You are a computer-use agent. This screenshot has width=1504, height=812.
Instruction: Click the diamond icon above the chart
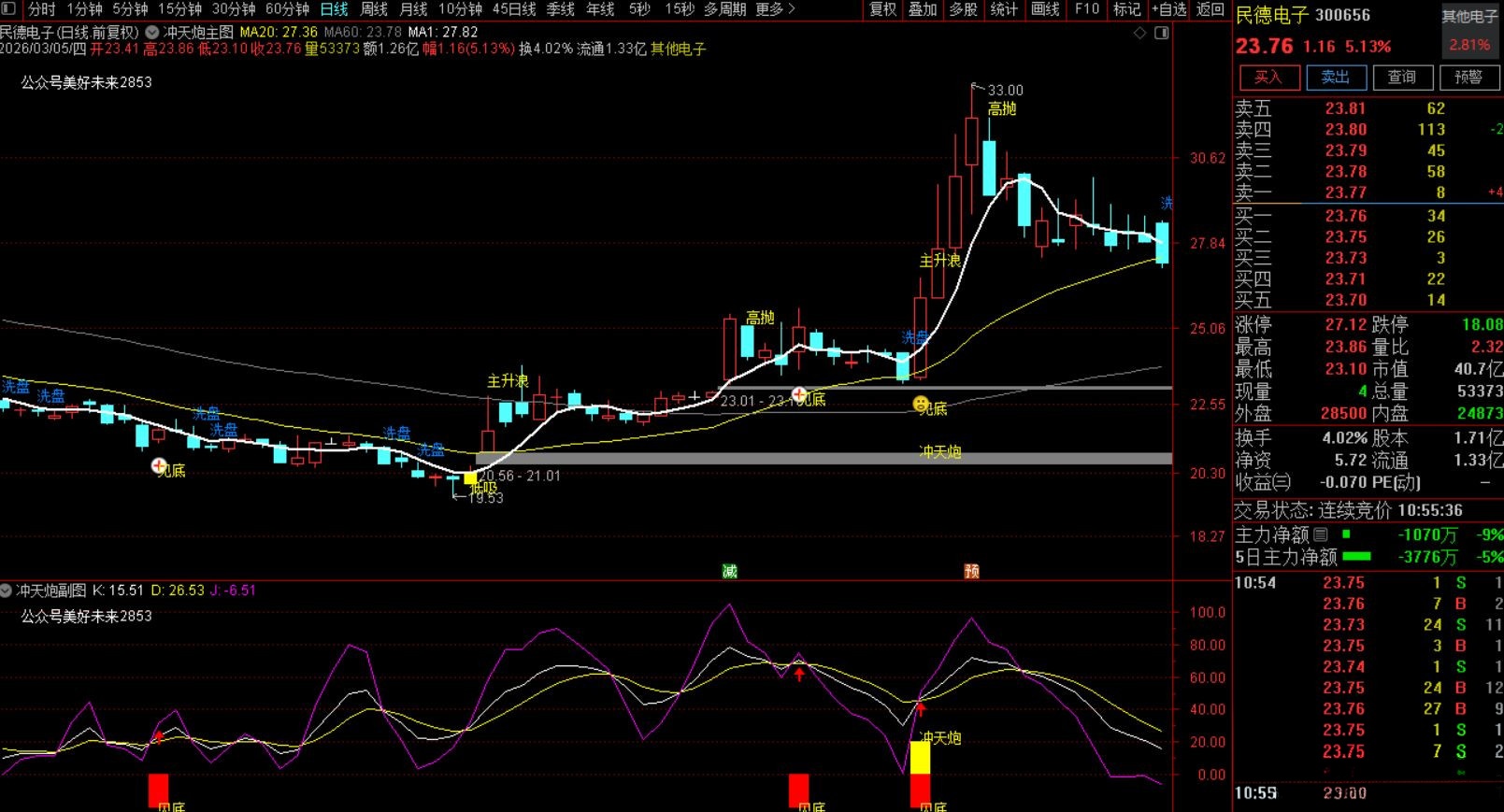click(x=1139, y=33)
